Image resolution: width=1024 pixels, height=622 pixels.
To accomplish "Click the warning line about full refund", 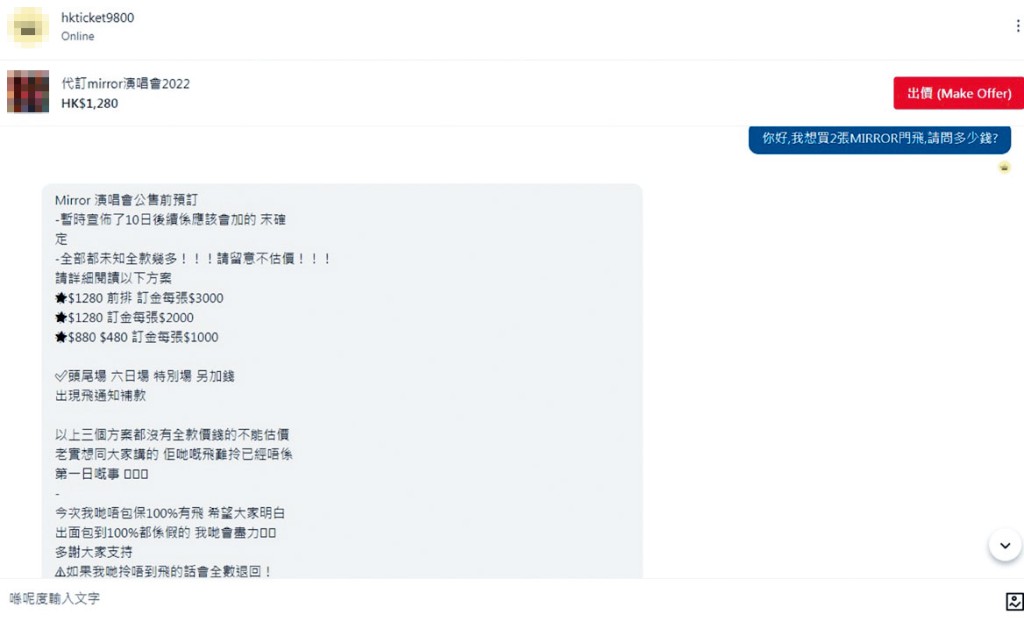I will click(x=163, y=572).
